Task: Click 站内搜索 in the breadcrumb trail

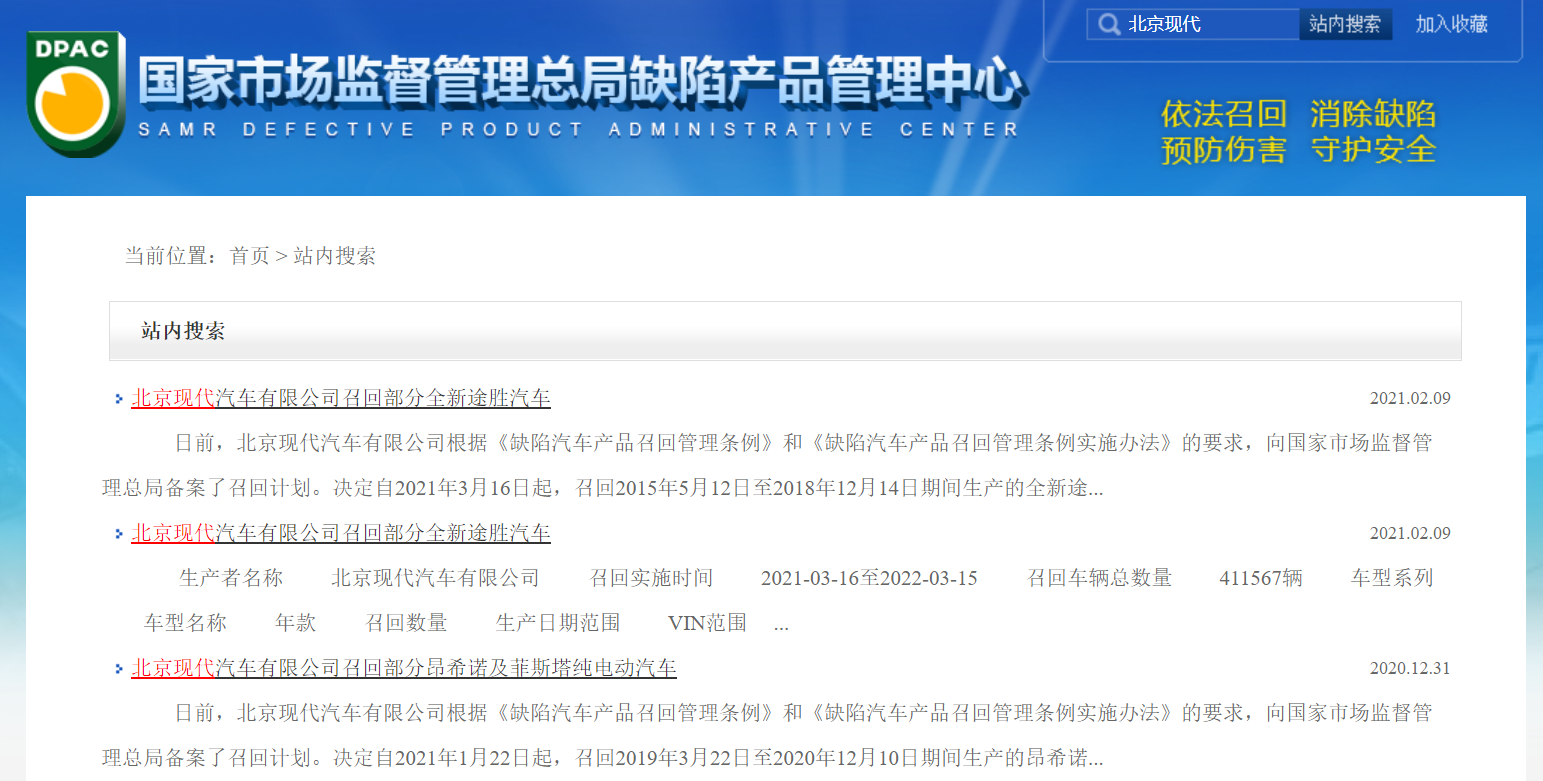Action: 334,256
